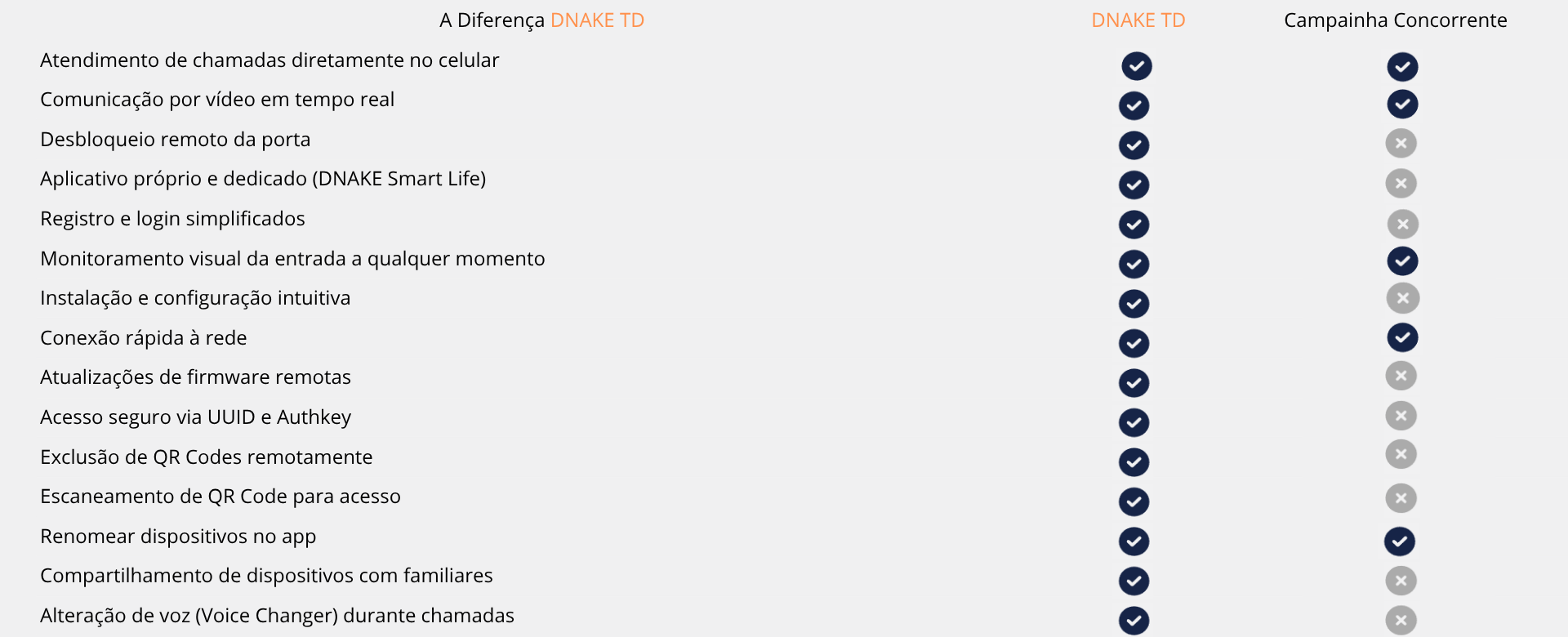Click competitor X icon for Atualizações de firmware
1568x637 pixels.
click(x=1401, y=376)
